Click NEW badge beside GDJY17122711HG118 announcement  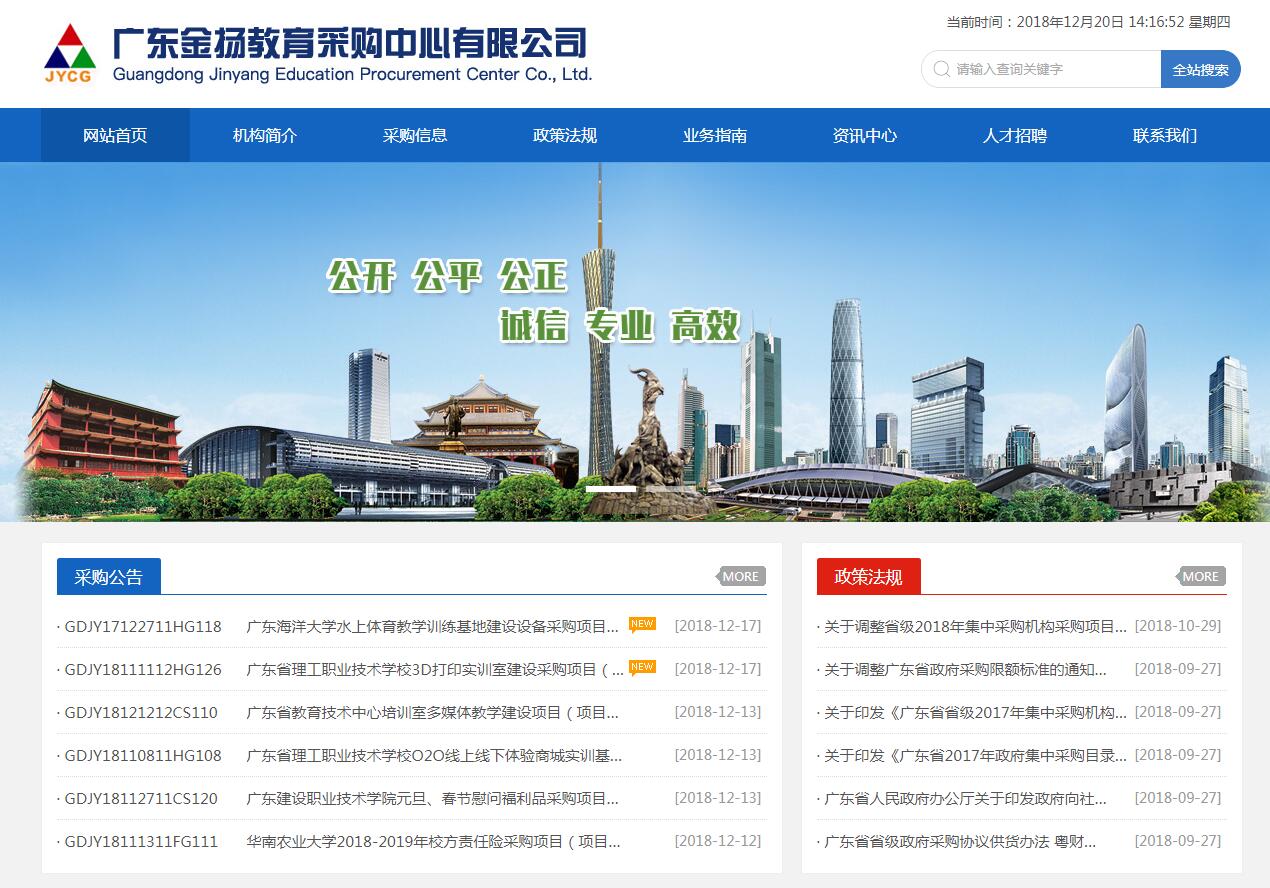[x=642, y=624]
